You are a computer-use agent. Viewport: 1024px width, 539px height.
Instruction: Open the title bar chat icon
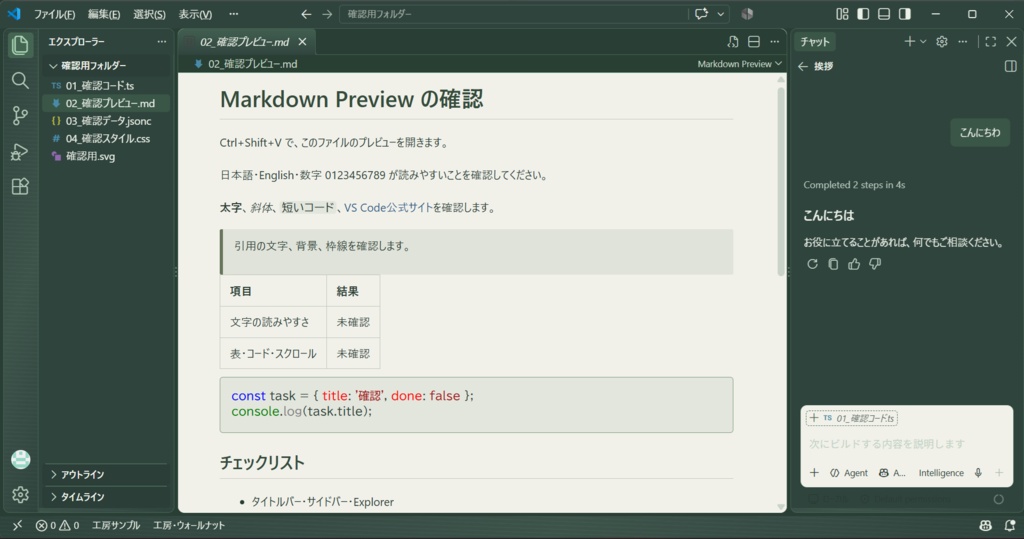(x=701, y=14)
